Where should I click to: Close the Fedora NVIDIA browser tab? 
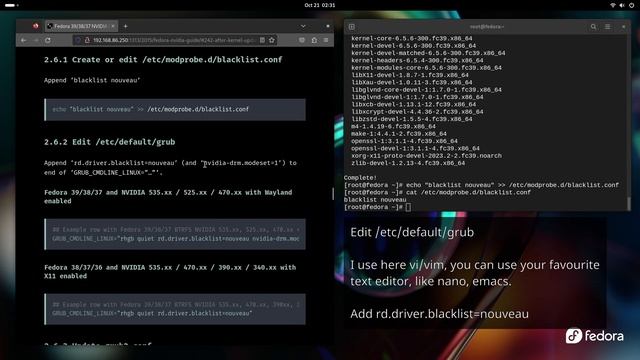(x=113, y=26)
